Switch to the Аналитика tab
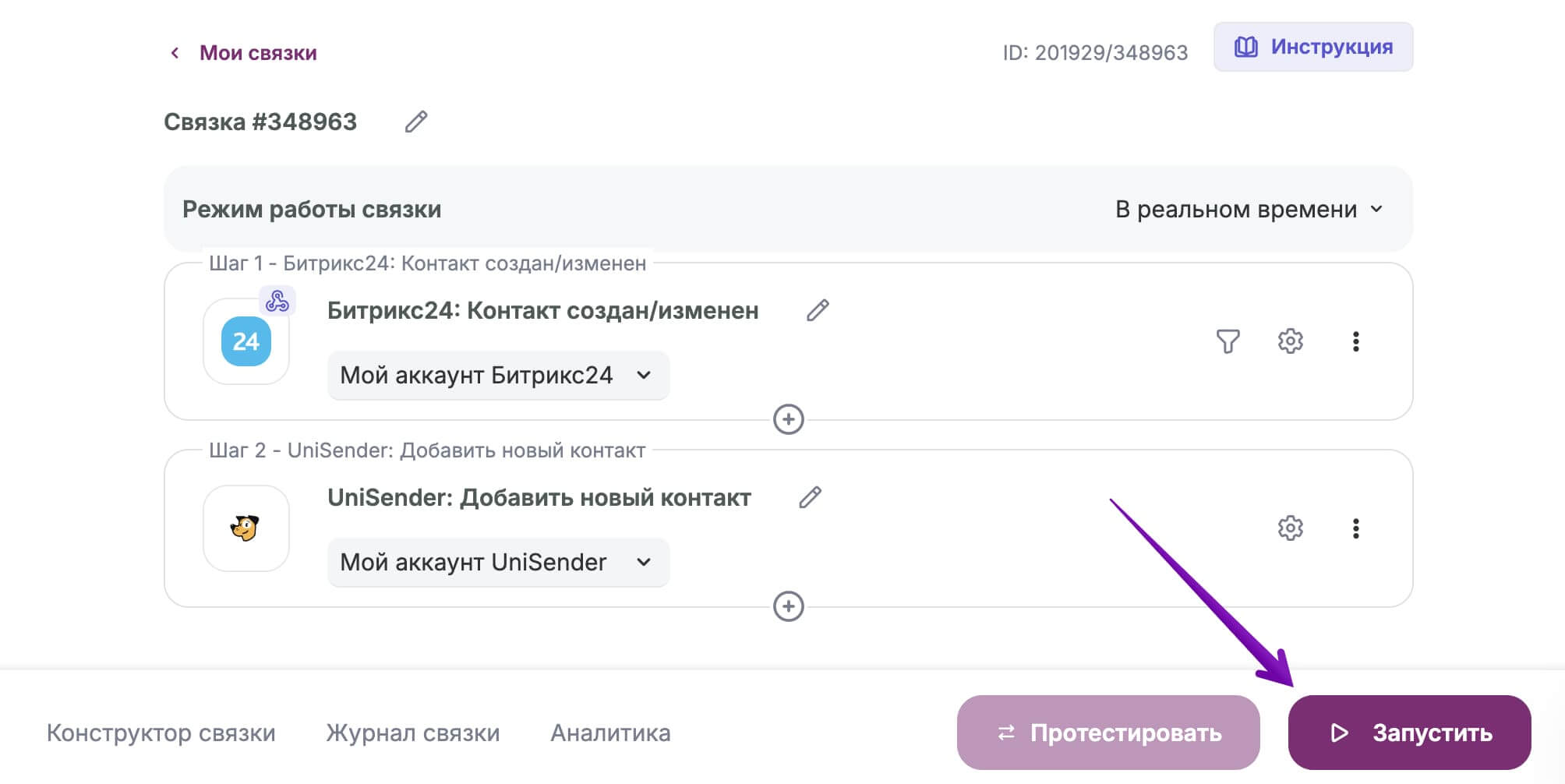This screenshot has width=1565, height=784. click(x=610, y=733)
